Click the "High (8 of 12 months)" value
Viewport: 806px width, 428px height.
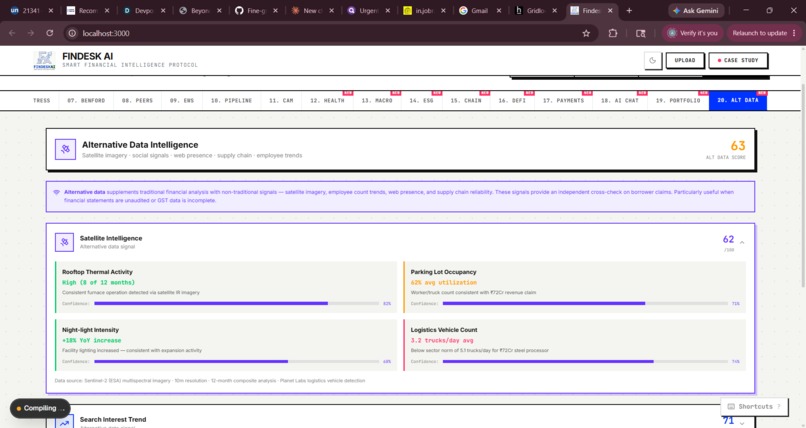coord(98,283)
